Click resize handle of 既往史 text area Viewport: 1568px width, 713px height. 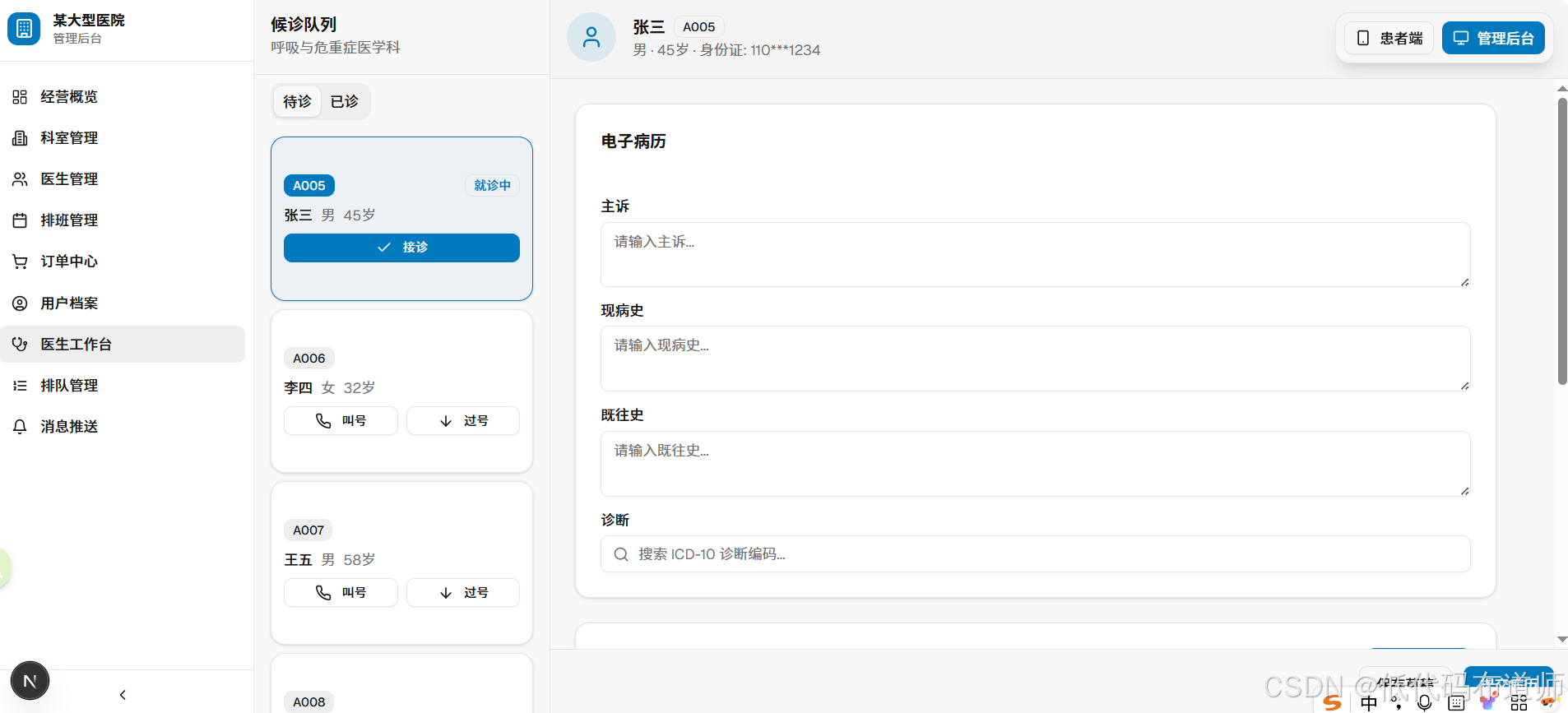click(x=1464, y=491)
